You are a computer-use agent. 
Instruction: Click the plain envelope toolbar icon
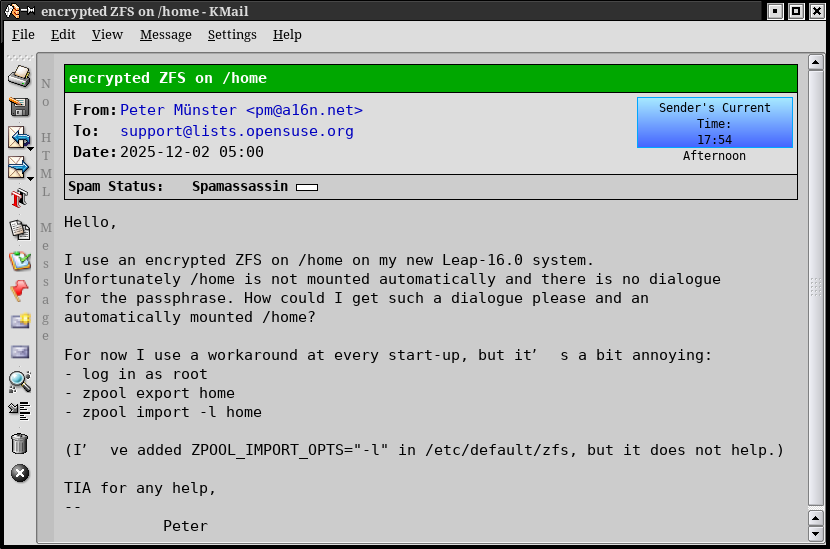tap(20, 352)
